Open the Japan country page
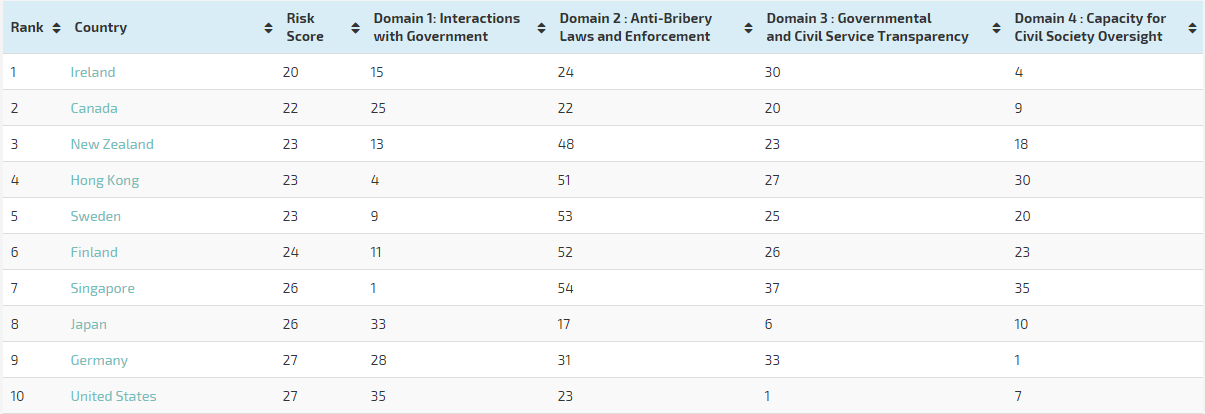This screenshot has height=414, width=1205. 89,324
